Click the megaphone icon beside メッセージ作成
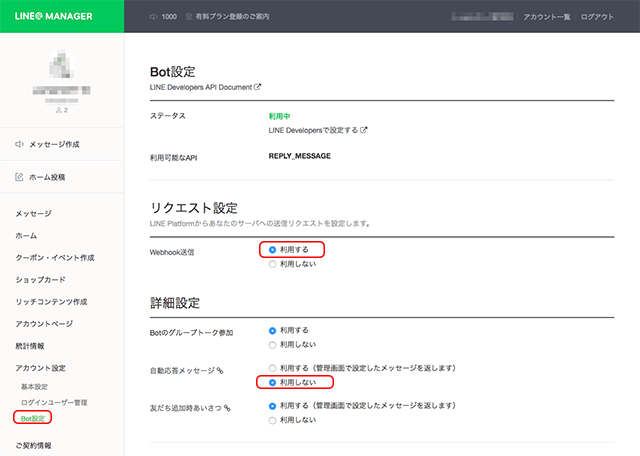640x456 pixels. [x=19, y=144]
